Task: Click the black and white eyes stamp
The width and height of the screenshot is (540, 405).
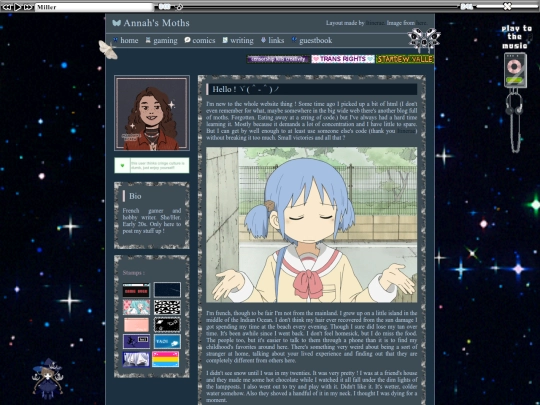Action: pyautogui.click(x=167, y=307)
